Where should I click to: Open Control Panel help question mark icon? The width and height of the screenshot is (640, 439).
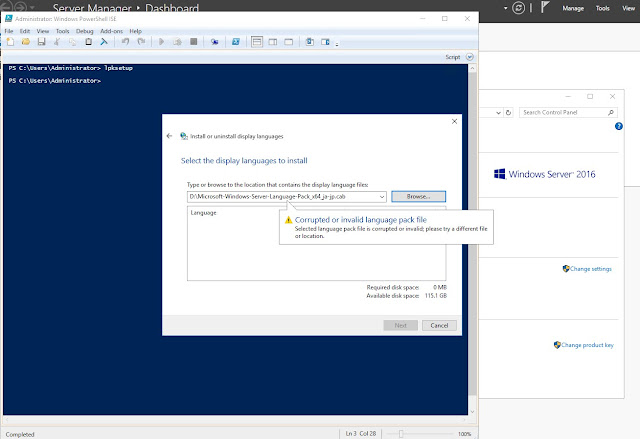619,126
